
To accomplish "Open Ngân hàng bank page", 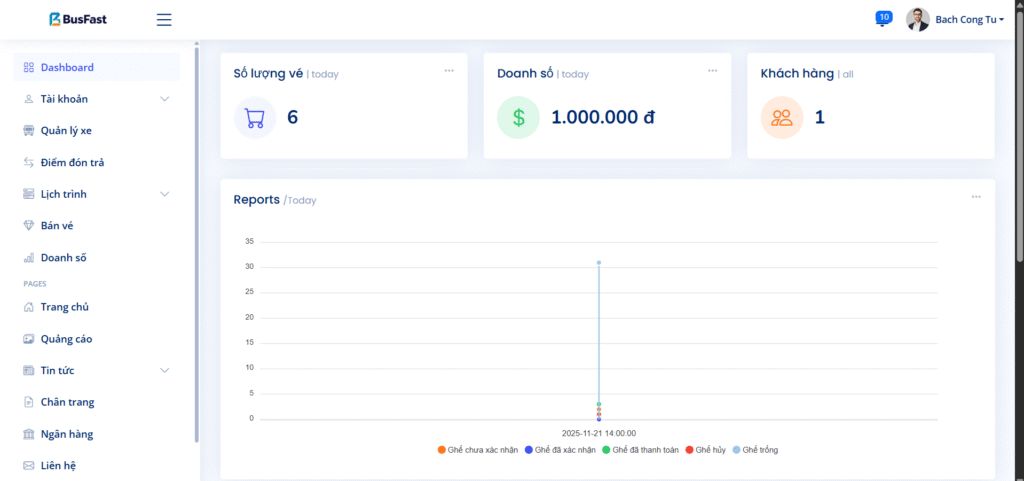I will 66,434.
